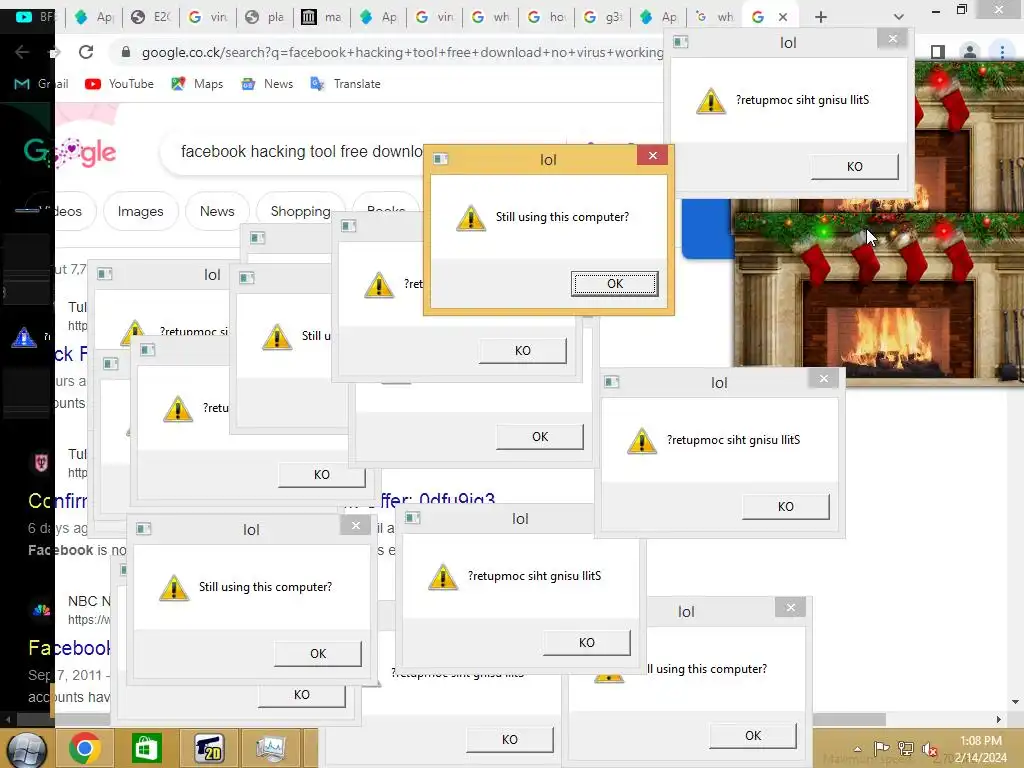Click OK in the orange-bordered active lol dialog

pos(615,283)
